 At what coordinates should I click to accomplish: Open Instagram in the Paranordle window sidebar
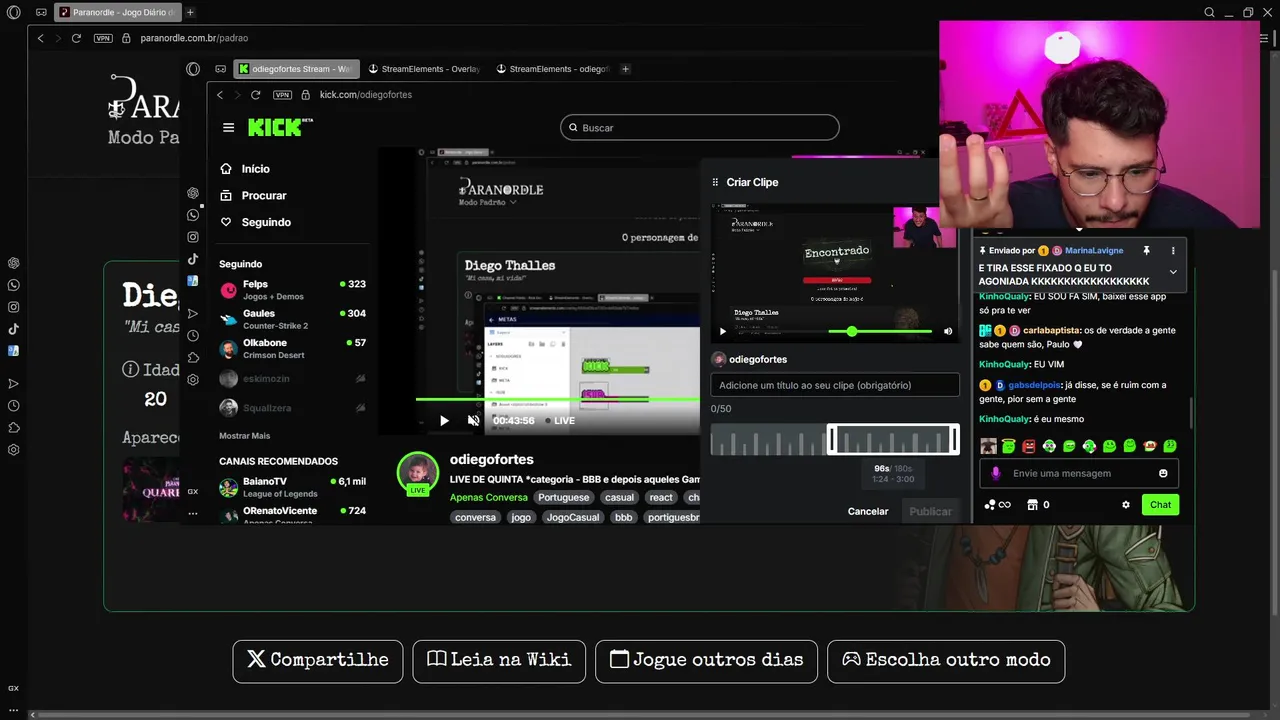(x=14, y=307)
